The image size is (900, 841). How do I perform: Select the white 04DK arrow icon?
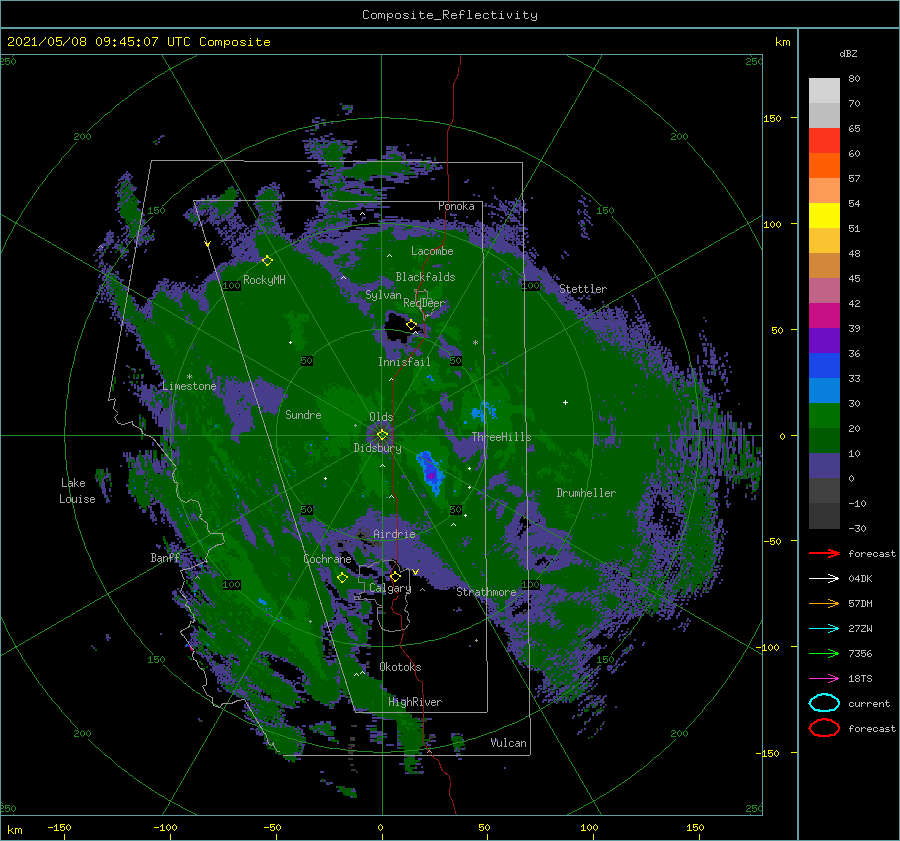pos(824,579)
